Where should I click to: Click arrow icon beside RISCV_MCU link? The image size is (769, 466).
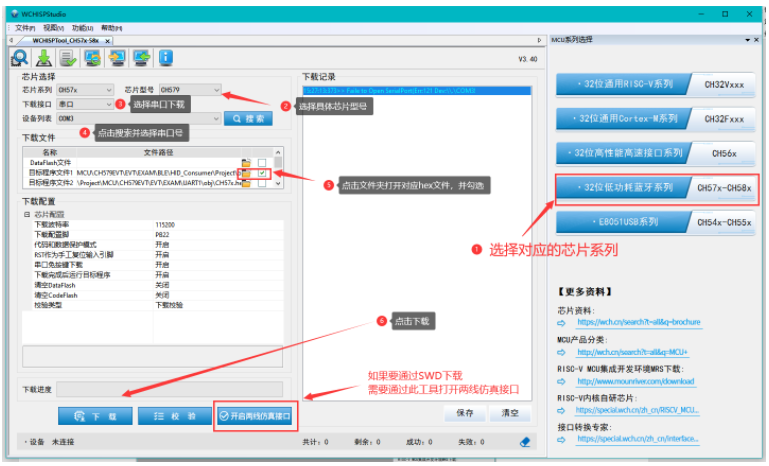tap(561, 411)
